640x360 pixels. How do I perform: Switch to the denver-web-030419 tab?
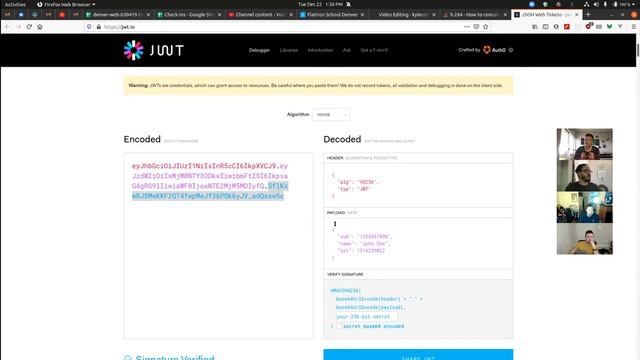[x=118, y=14]
